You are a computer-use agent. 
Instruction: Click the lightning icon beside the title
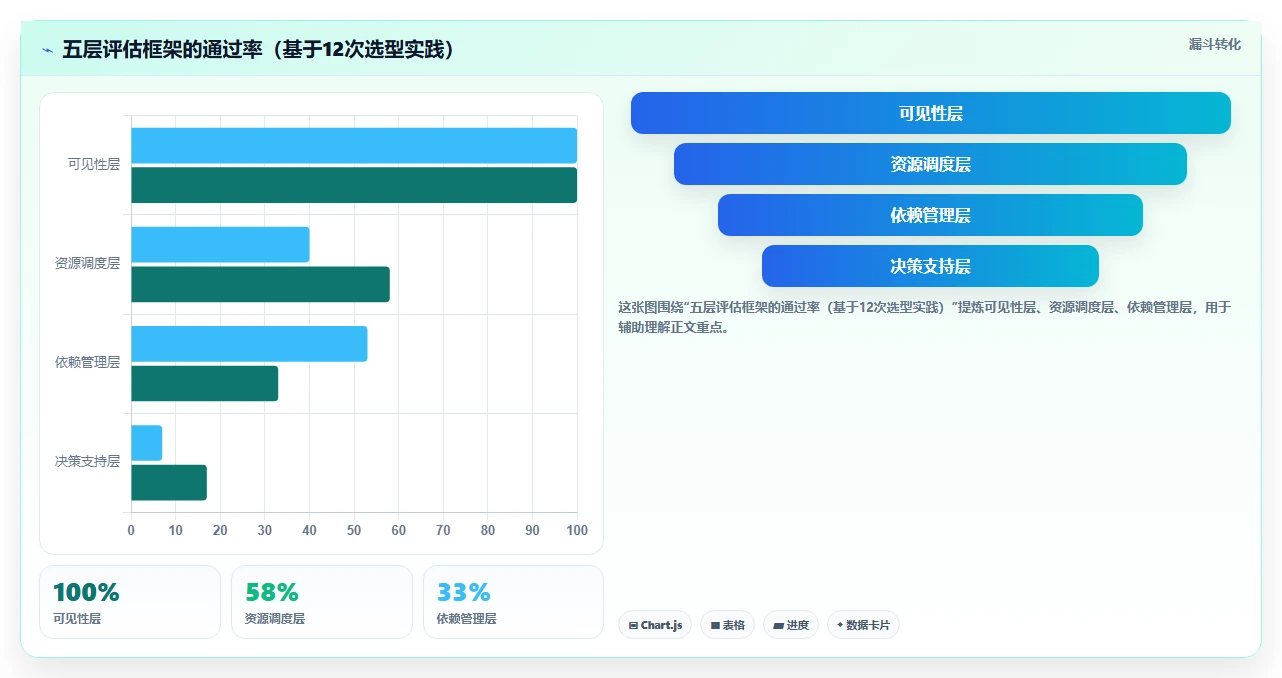pyautogui.click(x=47, y=50)
